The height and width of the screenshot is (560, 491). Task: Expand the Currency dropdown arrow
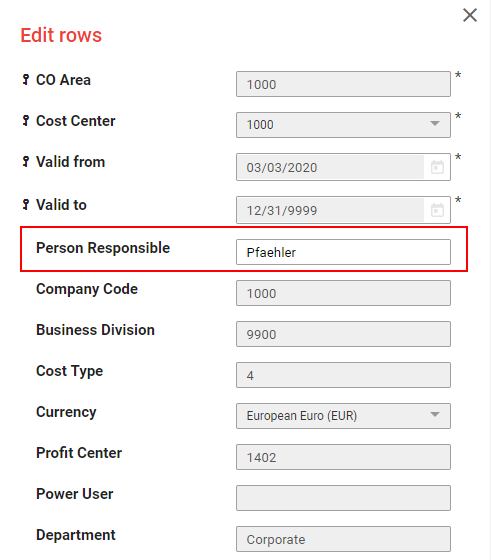[x=435, y=415]
